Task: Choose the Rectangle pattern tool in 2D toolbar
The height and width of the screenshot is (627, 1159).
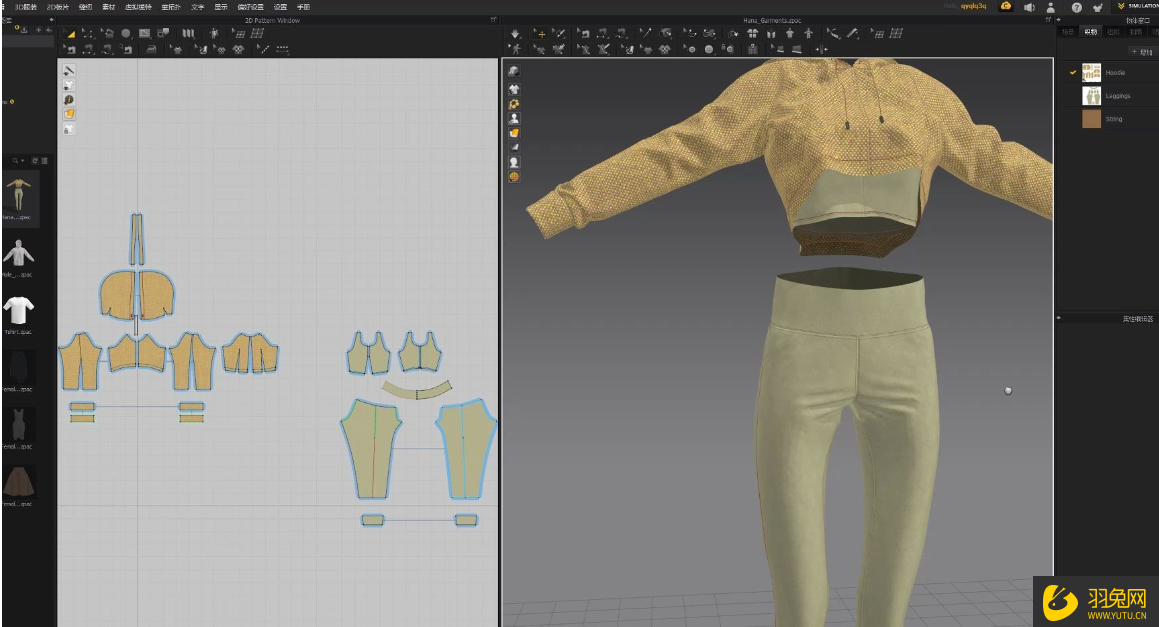Action: 145,33
